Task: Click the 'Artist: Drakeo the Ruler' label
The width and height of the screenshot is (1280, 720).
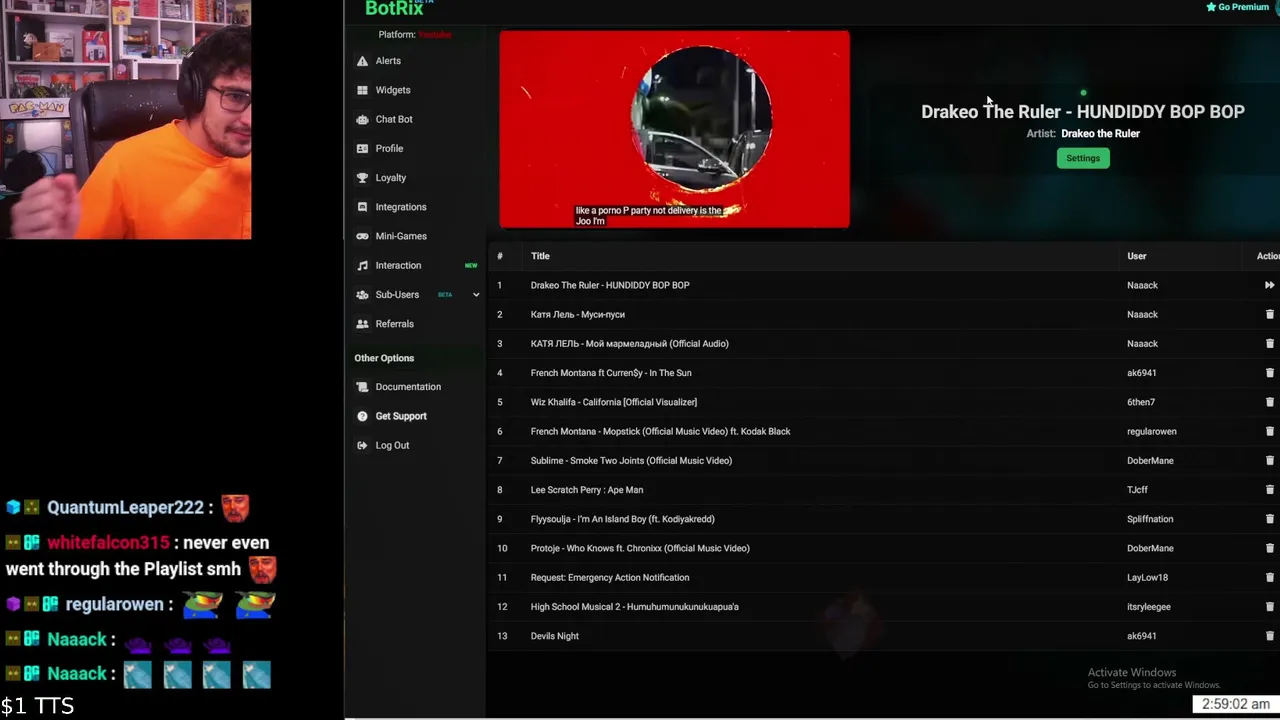Action: (1083, 133)
